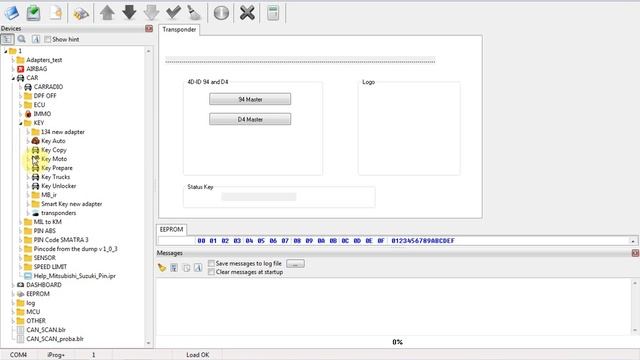Click the round gray Stop toolbar icon
Screen dimensions: 640x360
coord(221,13)
